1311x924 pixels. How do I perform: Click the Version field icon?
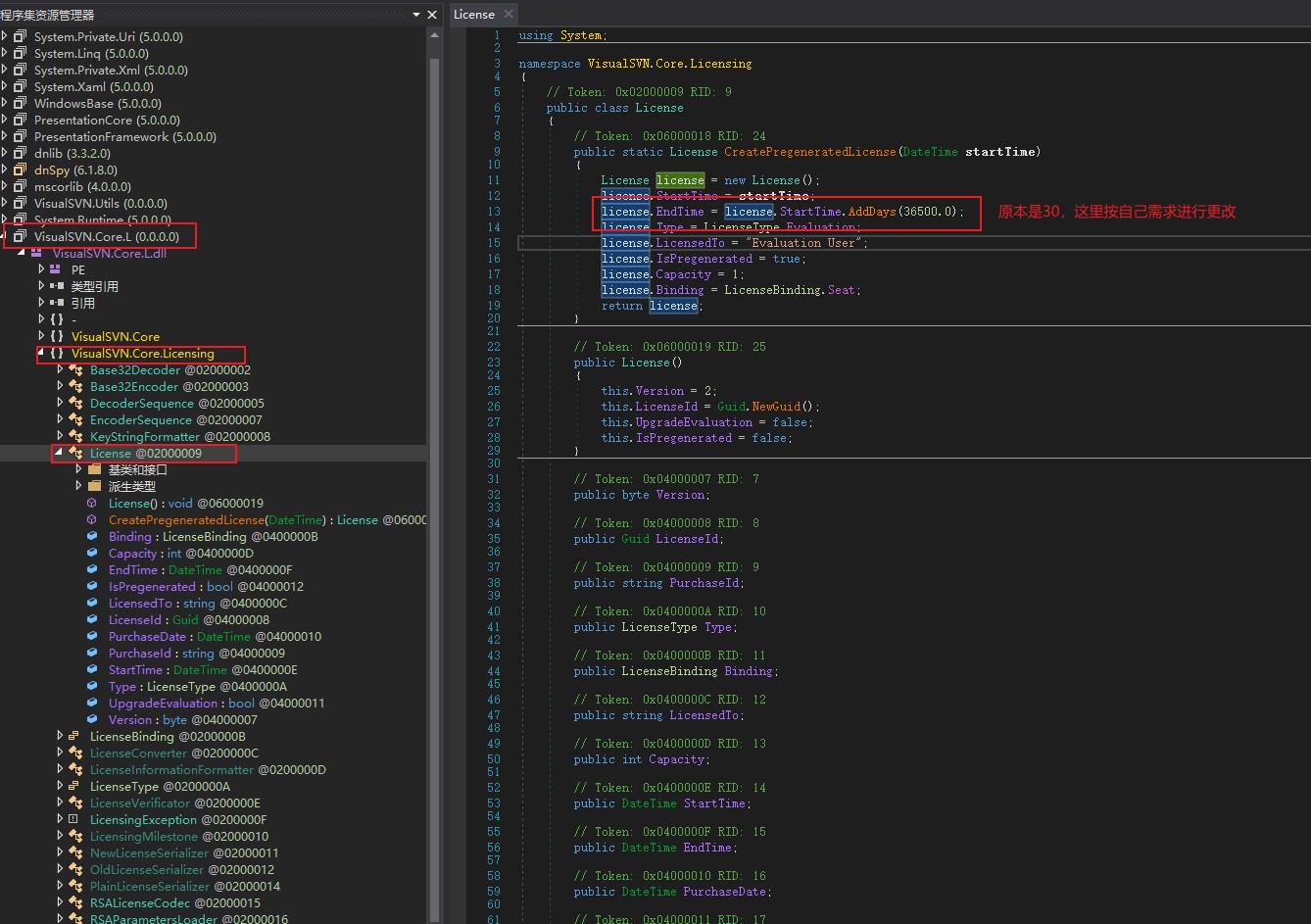point(91,719)
